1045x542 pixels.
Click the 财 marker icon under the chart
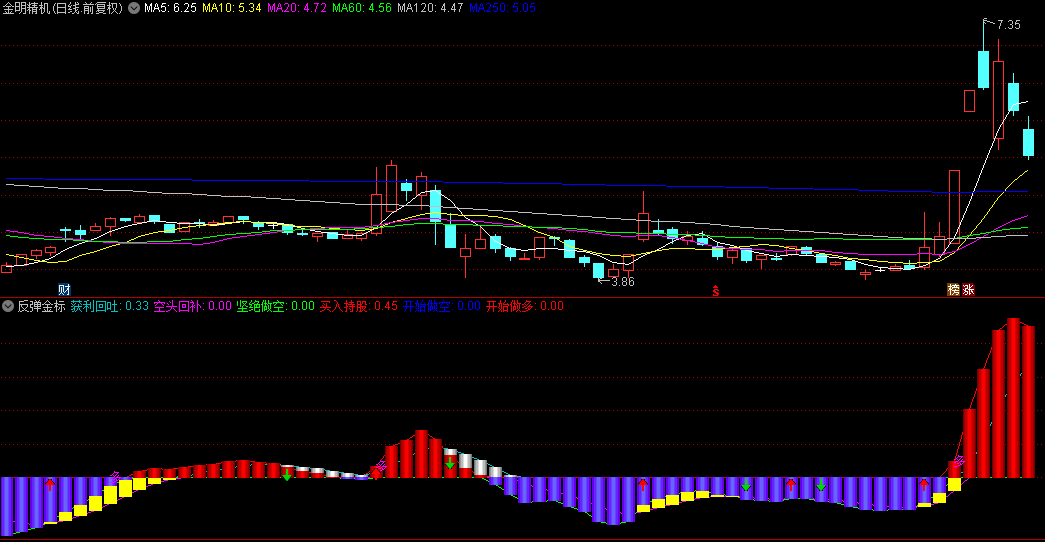(x=64, y=289)
